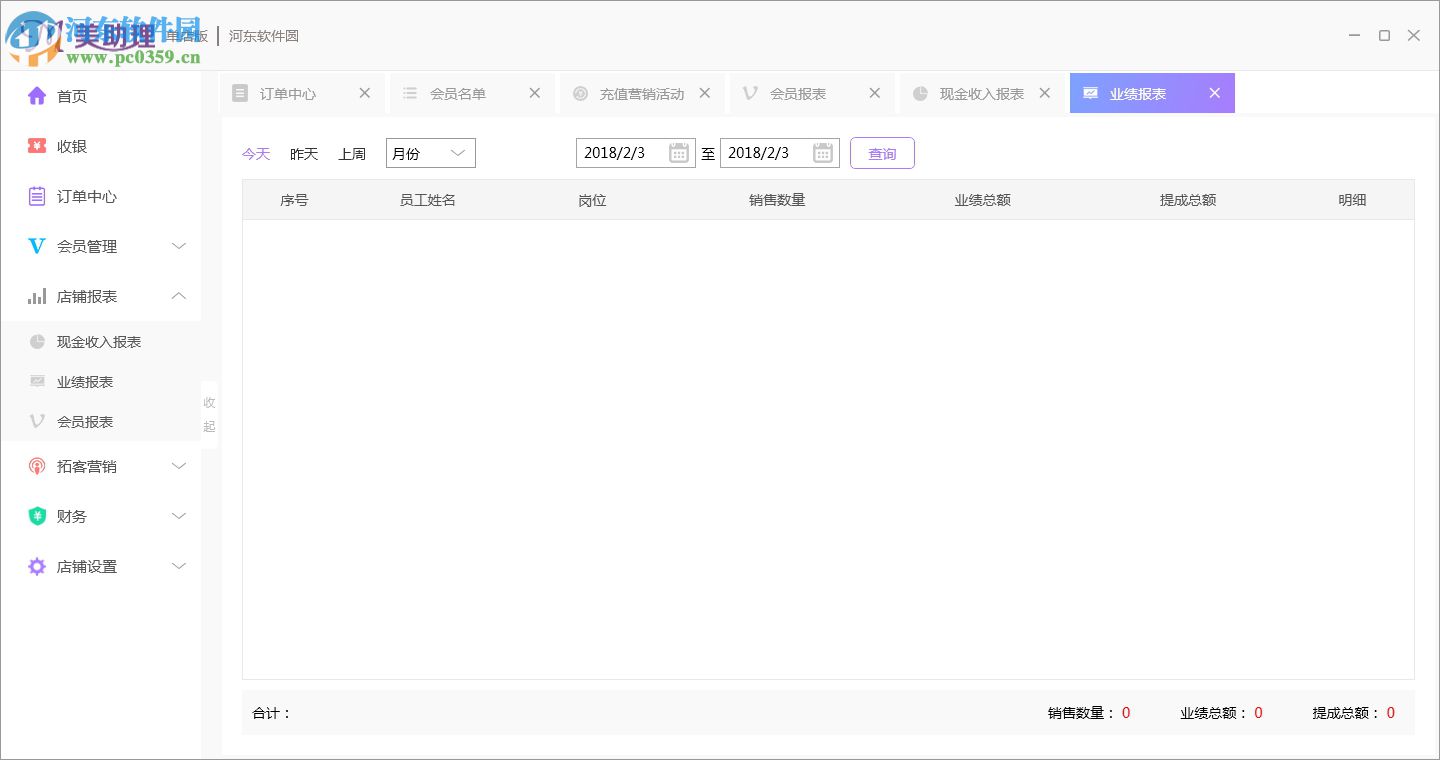Select the 财务 finance shield icon
The image size is (1440, 760).
[x=36, y=516]
